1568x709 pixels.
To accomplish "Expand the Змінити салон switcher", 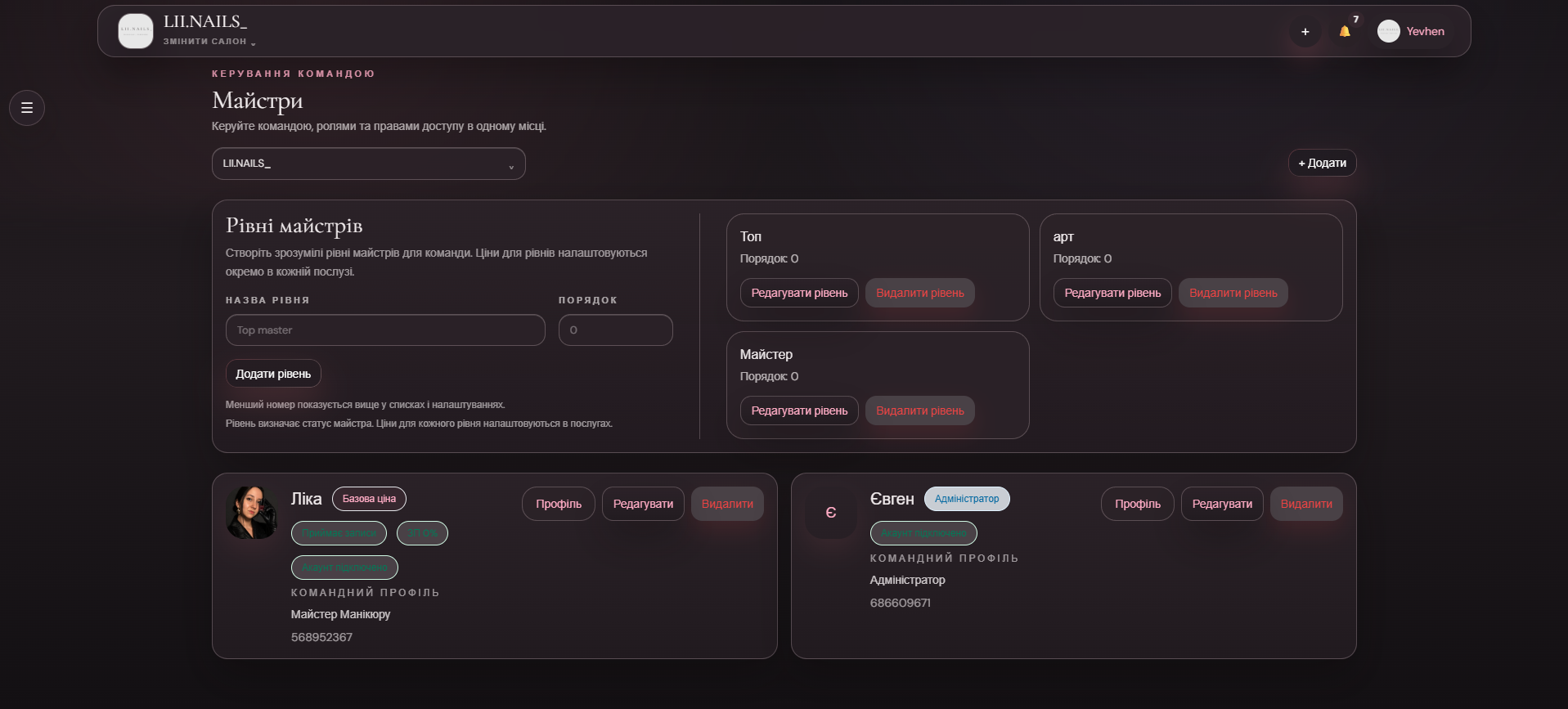I will [209, 42].
